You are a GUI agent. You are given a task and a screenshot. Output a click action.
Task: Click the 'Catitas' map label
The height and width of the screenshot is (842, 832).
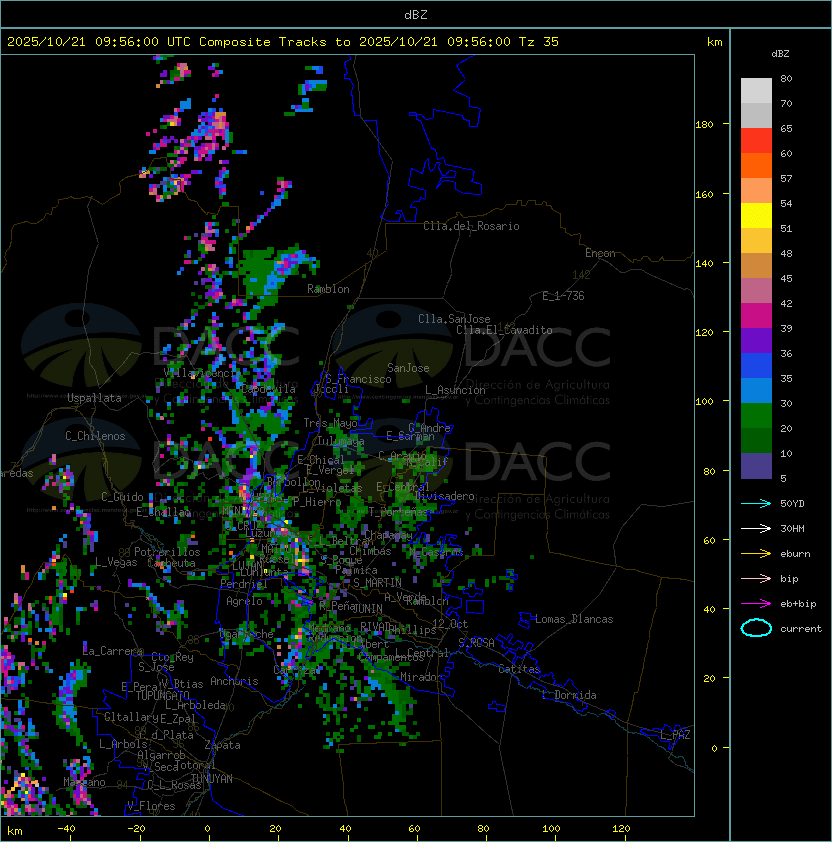coord(519,669)
